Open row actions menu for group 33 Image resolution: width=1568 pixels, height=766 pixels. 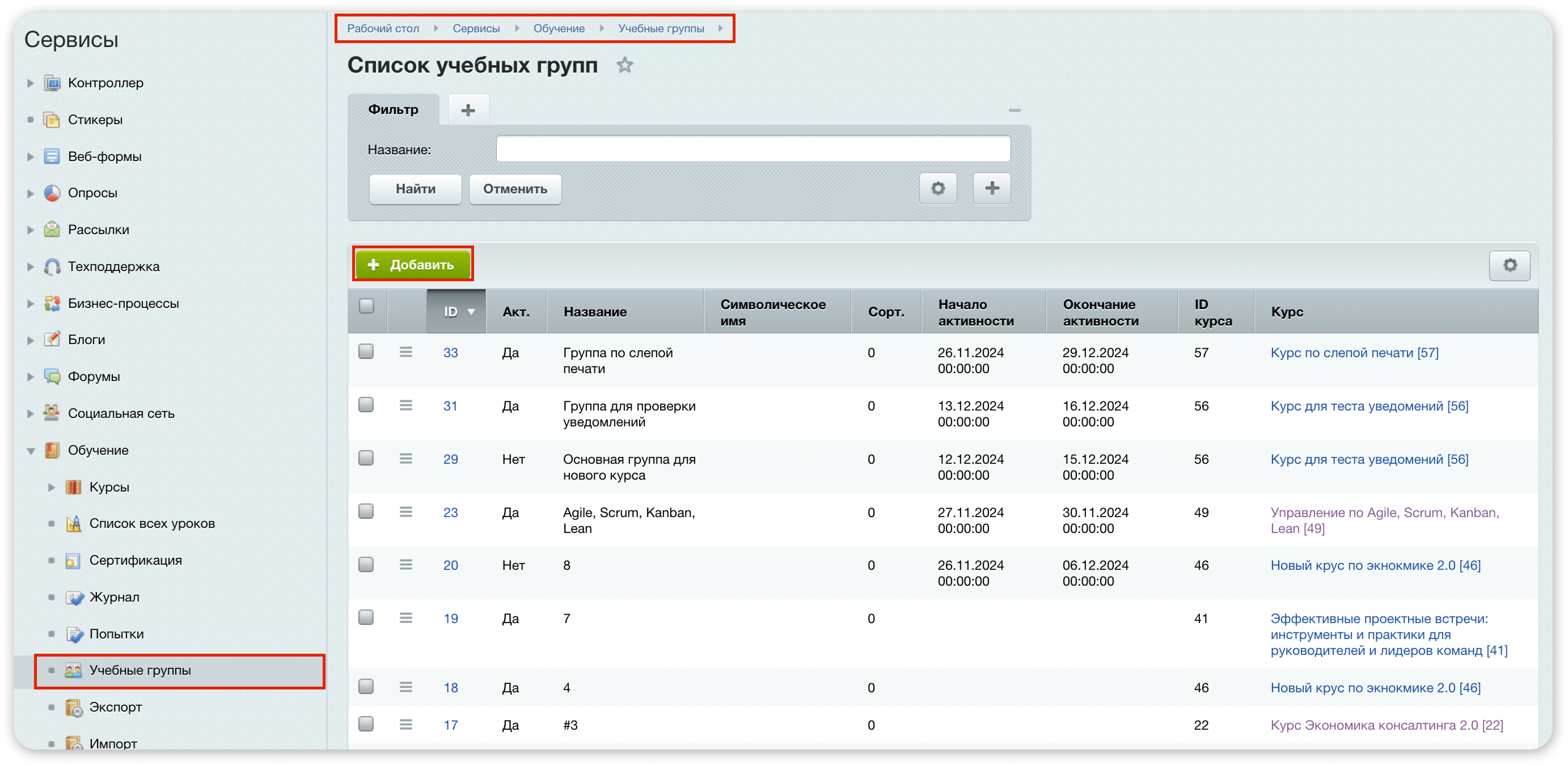tap(406, 352)
